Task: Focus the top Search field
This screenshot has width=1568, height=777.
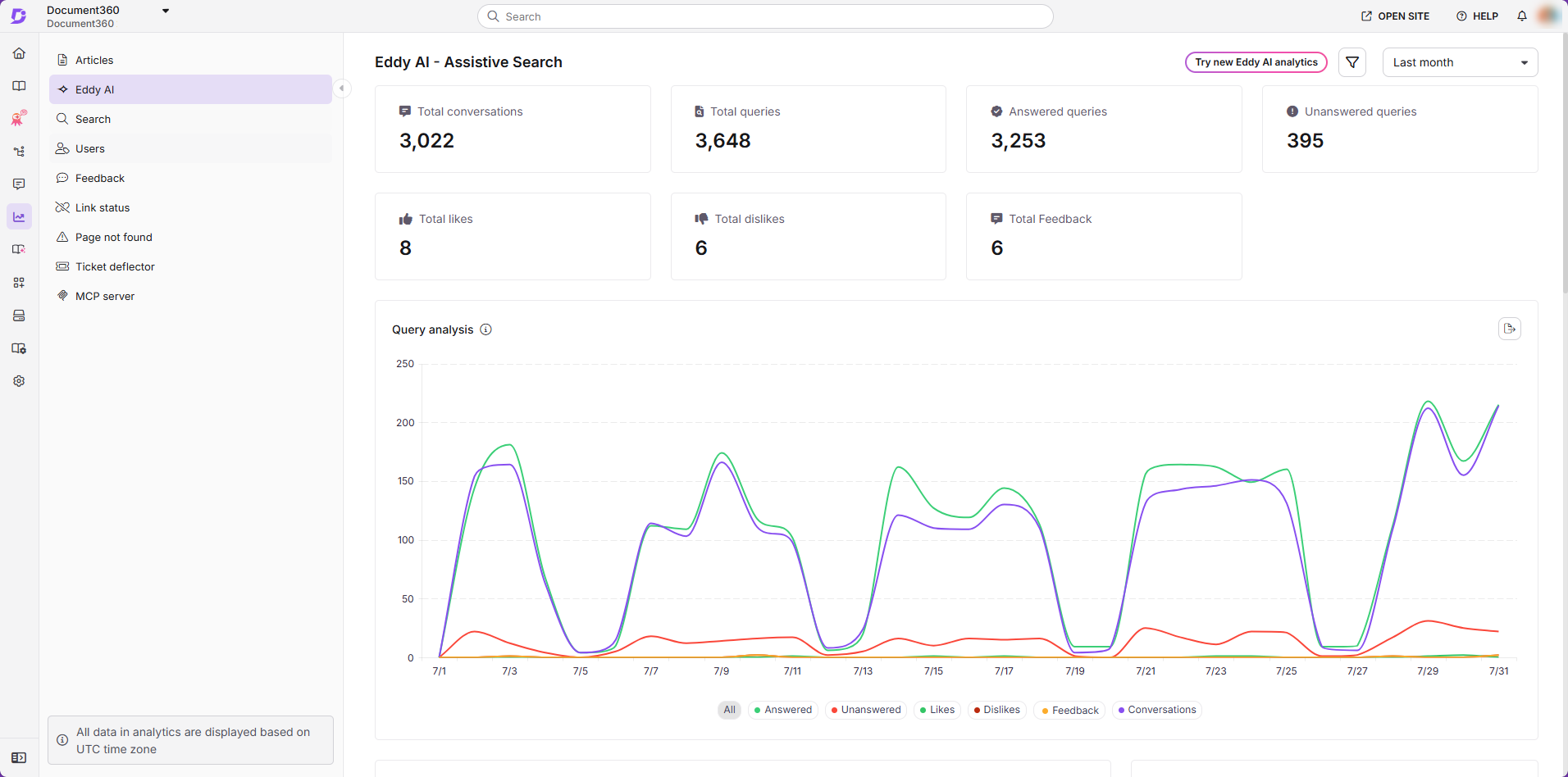Action: pos(765,16)
